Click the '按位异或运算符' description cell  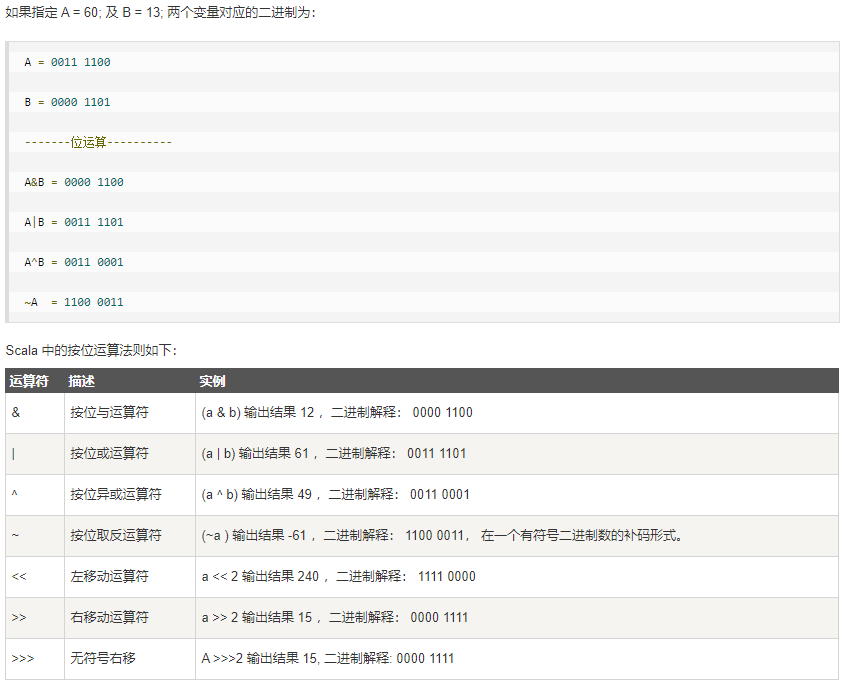coord(115,494)
